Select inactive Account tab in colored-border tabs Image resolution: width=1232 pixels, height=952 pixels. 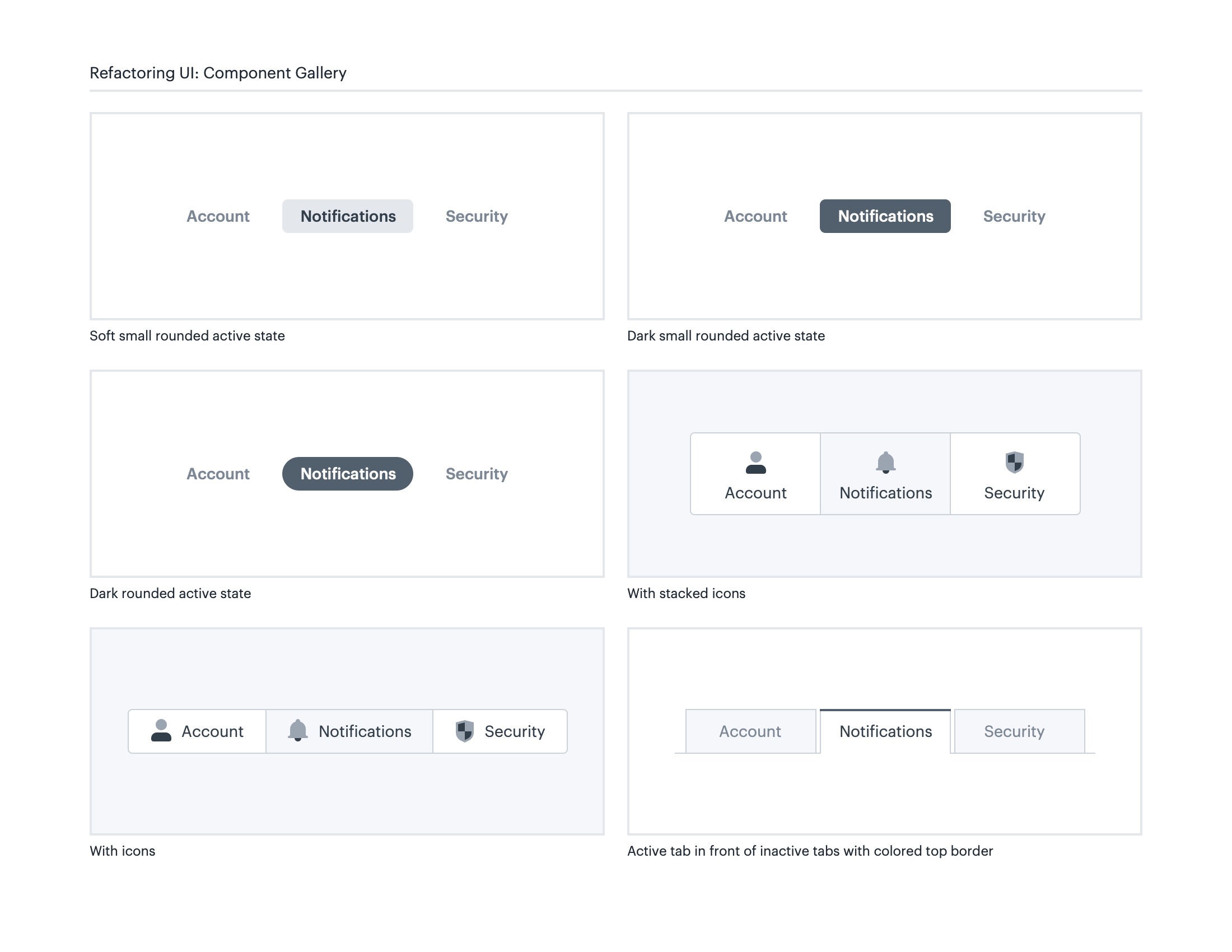[750, 731]
